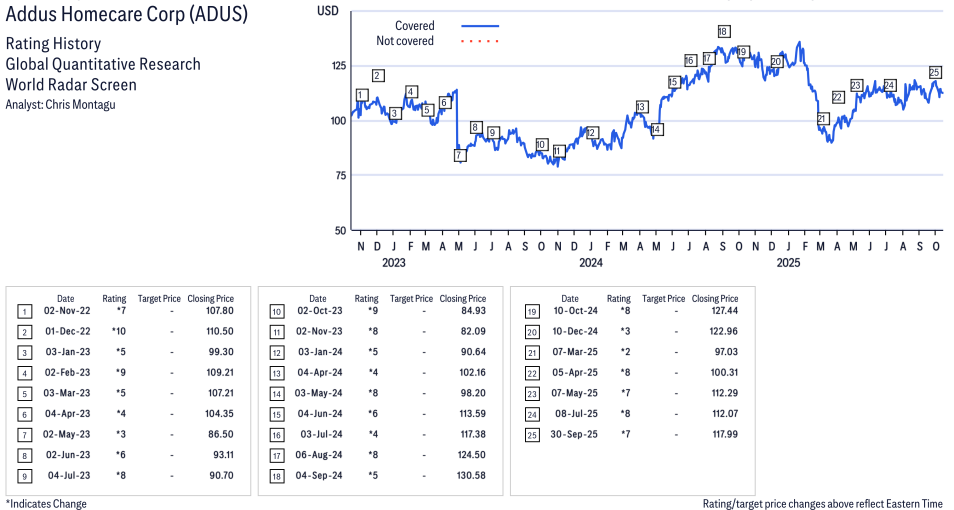Screen dimensions: 954x510
Task: Click the World Radar Screen heading
Action: click(x=71, y=84)
